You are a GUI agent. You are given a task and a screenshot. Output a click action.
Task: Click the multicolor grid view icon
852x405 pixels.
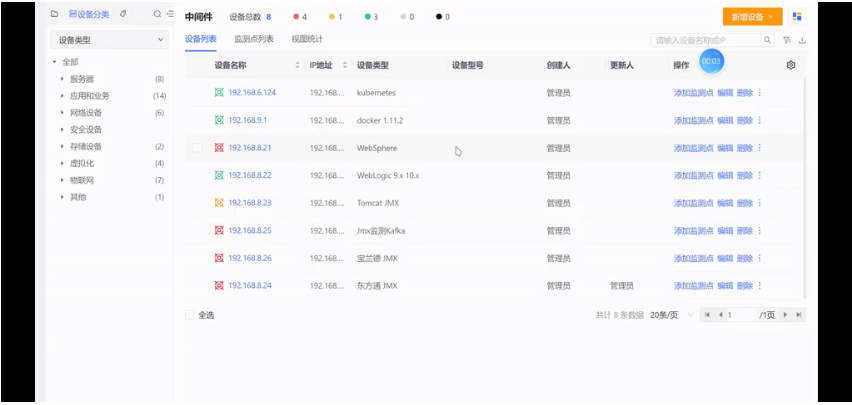pyautogui.click(x=797, y=17)
